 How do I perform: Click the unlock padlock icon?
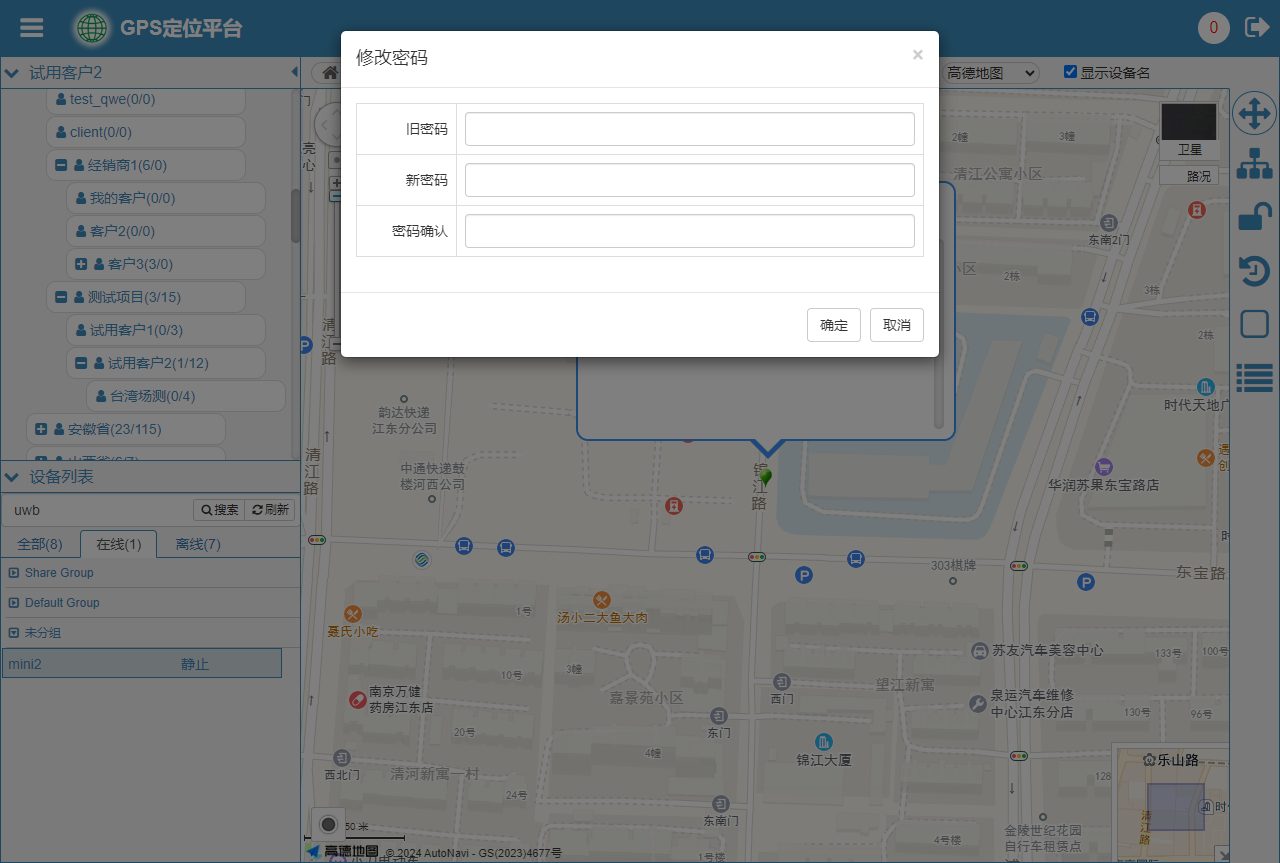(1254, 217)
